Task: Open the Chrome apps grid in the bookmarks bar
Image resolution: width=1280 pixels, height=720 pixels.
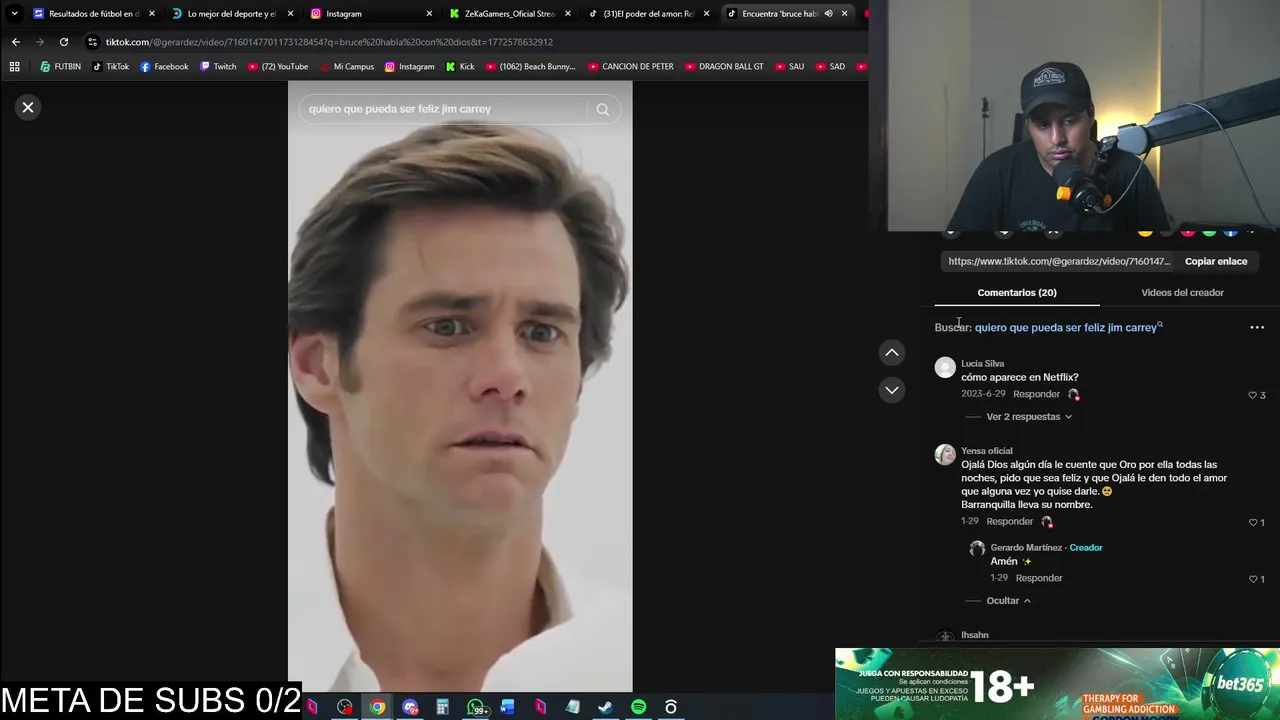Action: (x=14, y=67)
